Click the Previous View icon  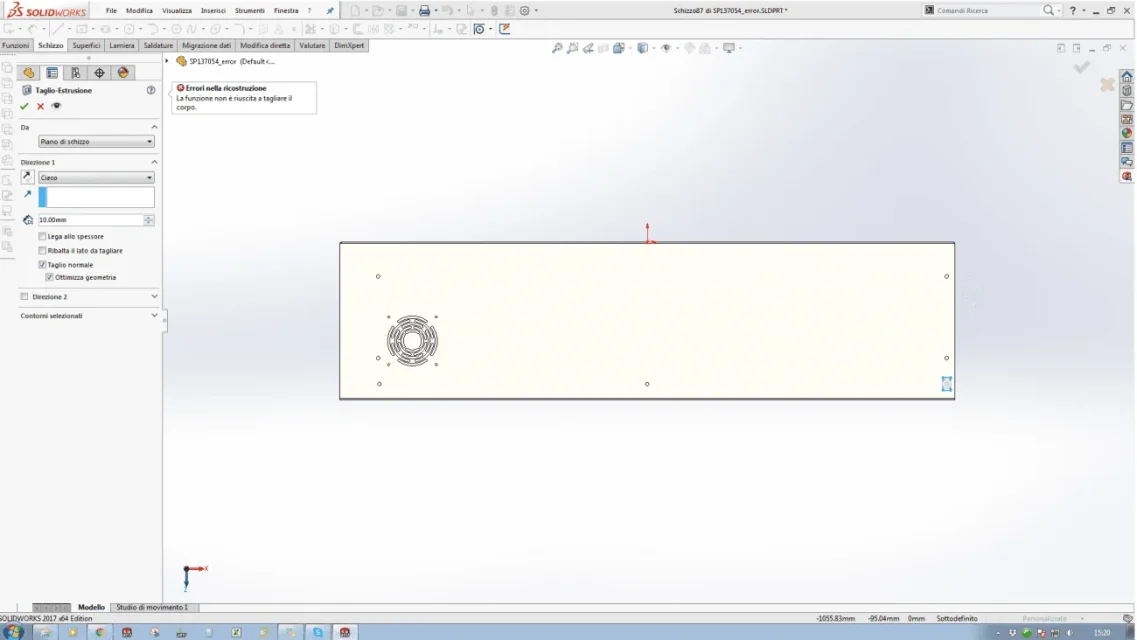pyautogui.click(x=588, y=48)
